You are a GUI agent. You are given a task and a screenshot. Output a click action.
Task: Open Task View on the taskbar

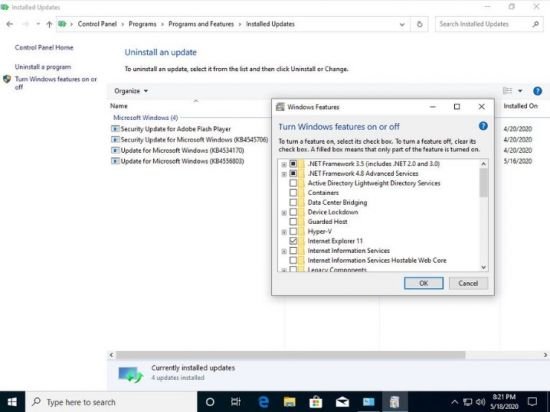236,402
